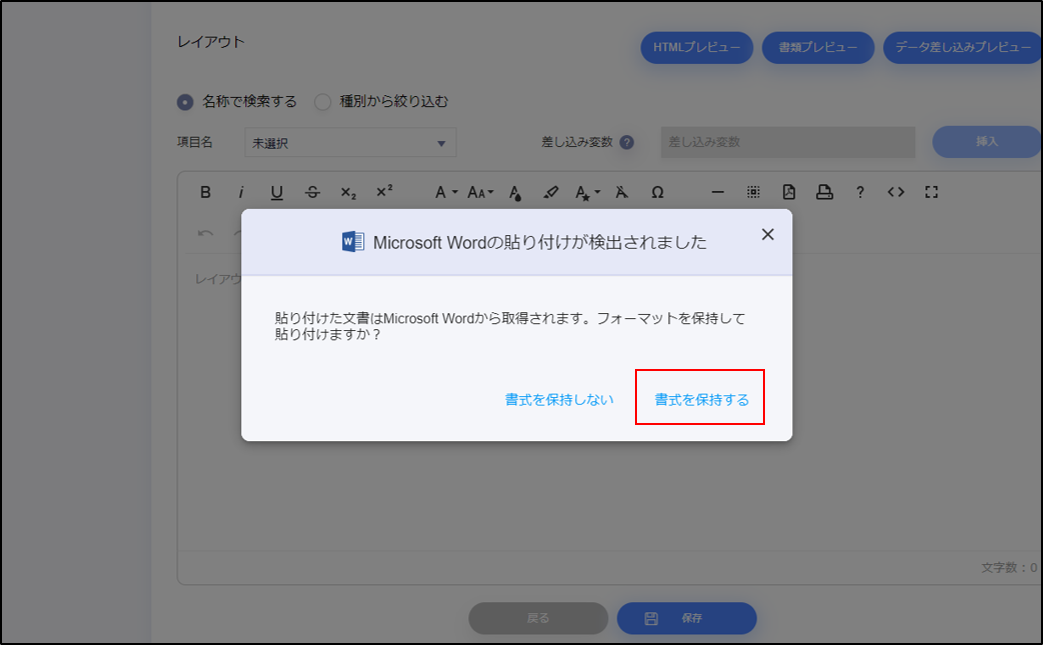Choose 書式を保持しない in the dialog

[x=559, y=400]
